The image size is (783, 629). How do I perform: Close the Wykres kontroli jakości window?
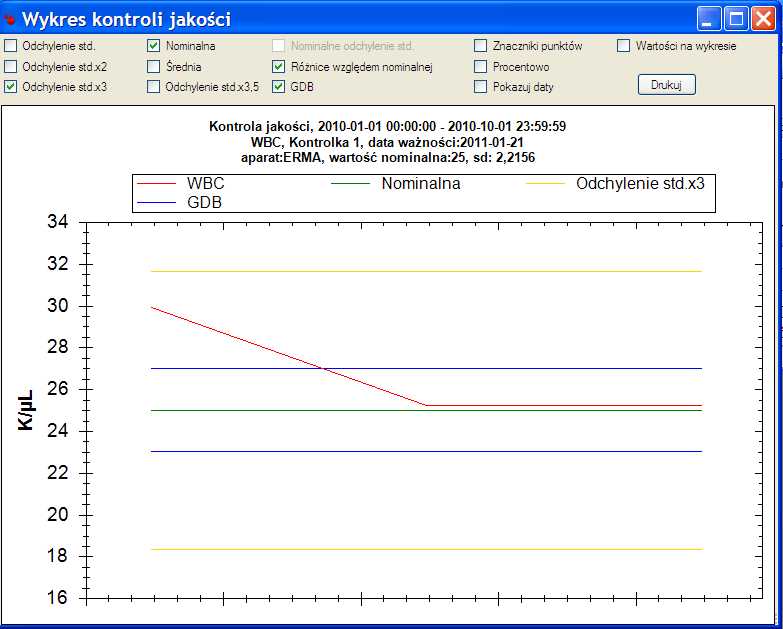[764, 19]
